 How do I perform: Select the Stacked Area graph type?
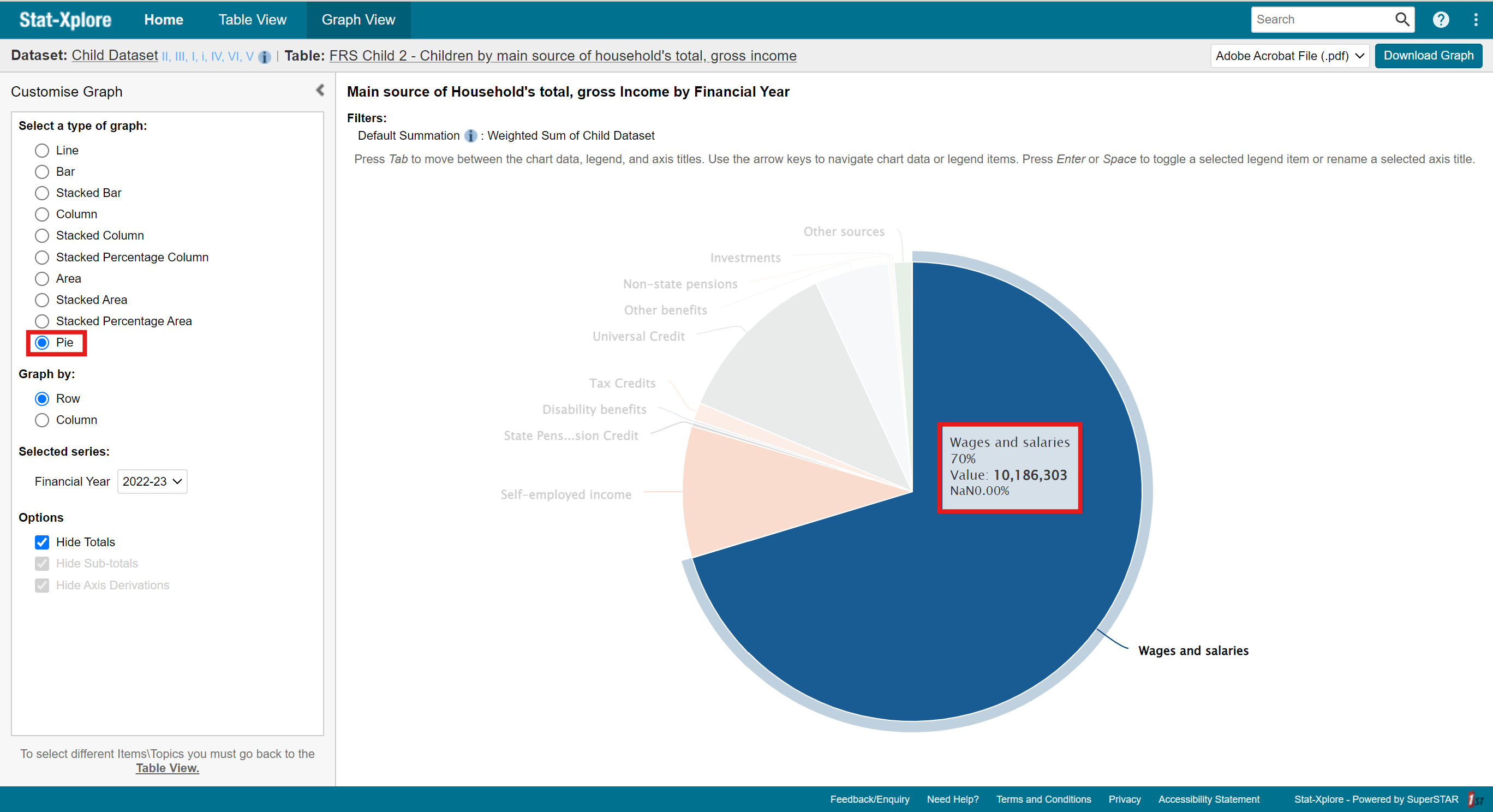click(x=41, y=300)
